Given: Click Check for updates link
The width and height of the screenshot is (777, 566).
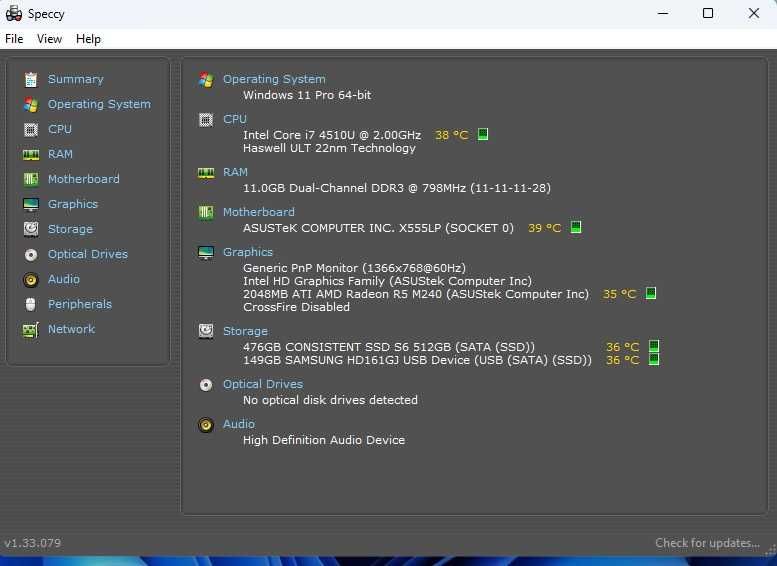Looking at the screenshot, I should 707,543.
